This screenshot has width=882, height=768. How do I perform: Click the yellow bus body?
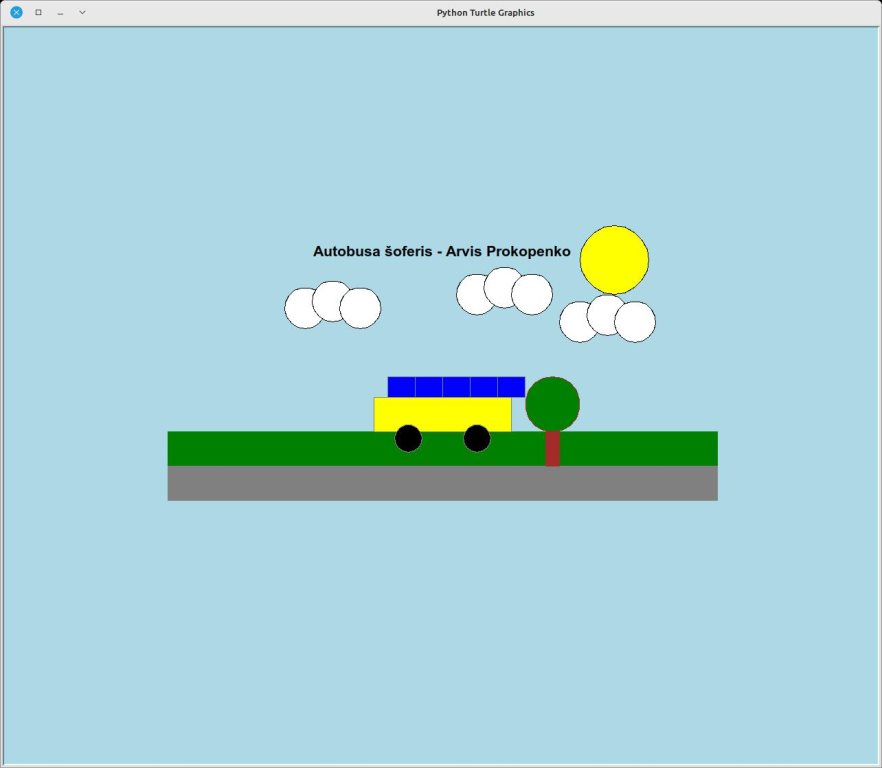[x=443, y=415]
